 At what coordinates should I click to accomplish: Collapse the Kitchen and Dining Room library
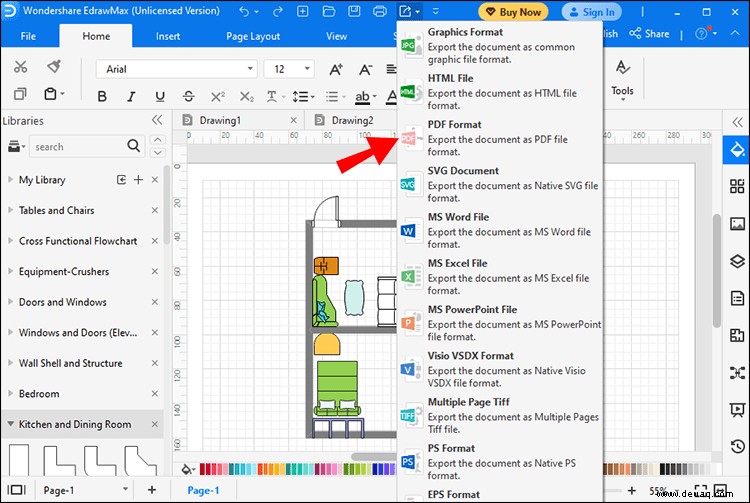click(x=10, y=424)
